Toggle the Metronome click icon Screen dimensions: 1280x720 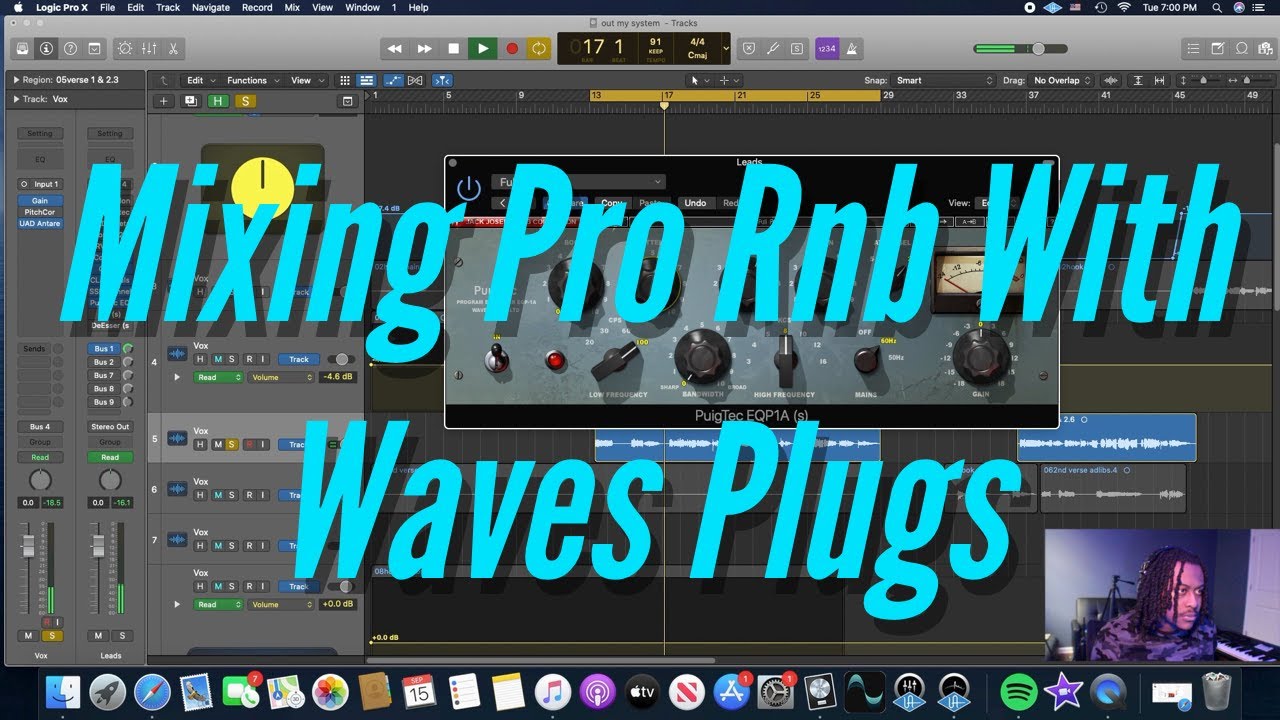851,48
